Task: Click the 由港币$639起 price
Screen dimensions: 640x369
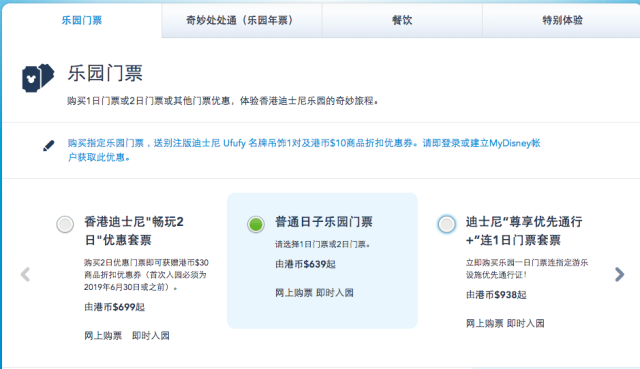Action: [305, 264]
